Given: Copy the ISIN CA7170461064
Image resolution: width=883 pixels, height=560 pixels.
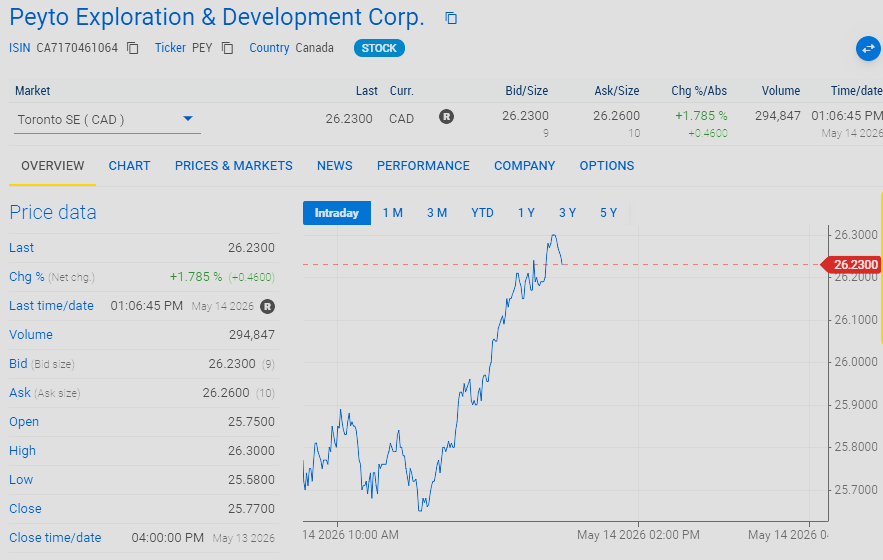Looking at the screenshot, I should click(132, 48).
